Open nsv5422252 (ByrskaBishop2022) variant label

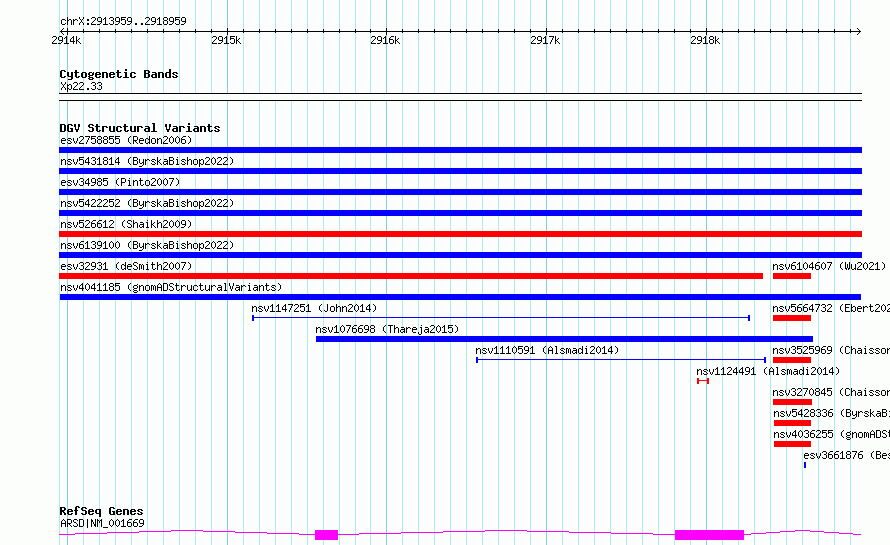147,203
